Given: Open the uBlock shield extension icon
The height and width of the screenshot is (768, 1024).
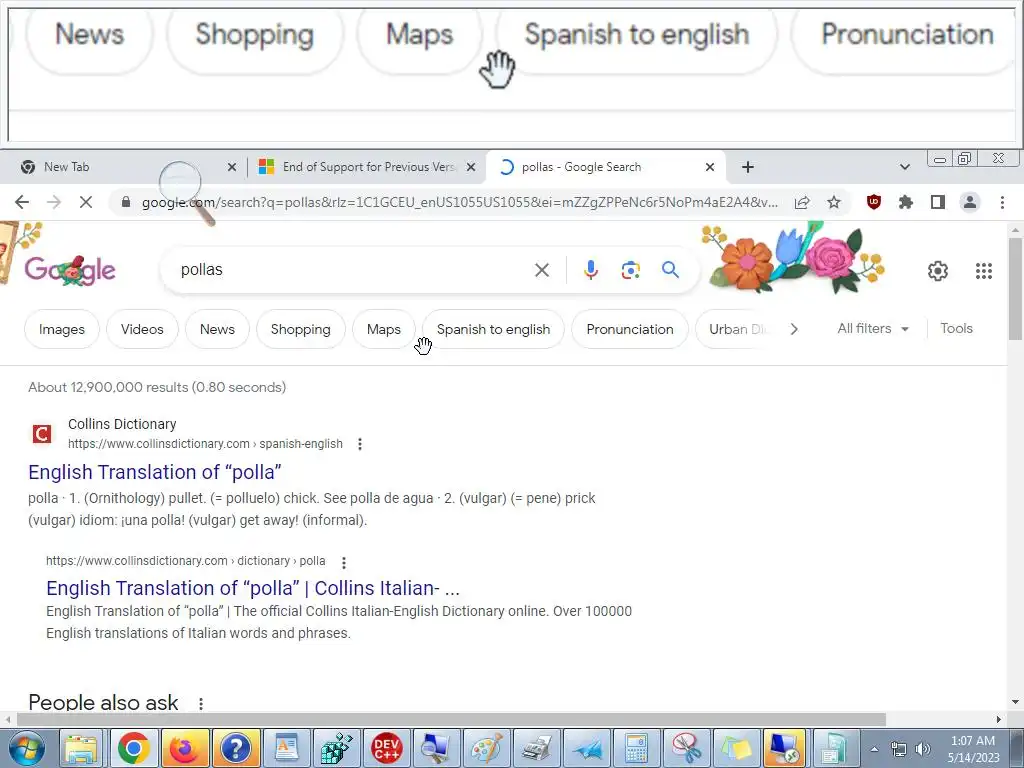Looking at the screenshot, I should pos(874,202).
